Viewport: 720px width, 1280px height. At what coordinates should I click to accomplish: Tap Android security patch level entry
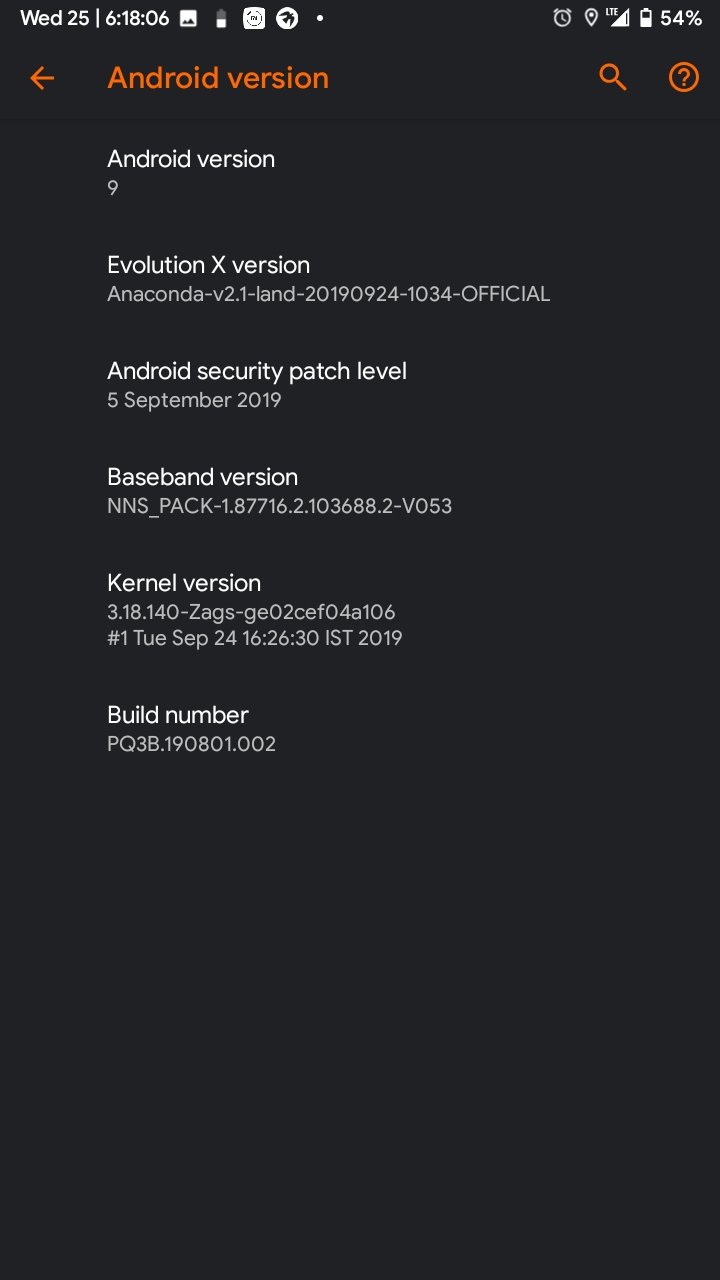pos(360,385)
